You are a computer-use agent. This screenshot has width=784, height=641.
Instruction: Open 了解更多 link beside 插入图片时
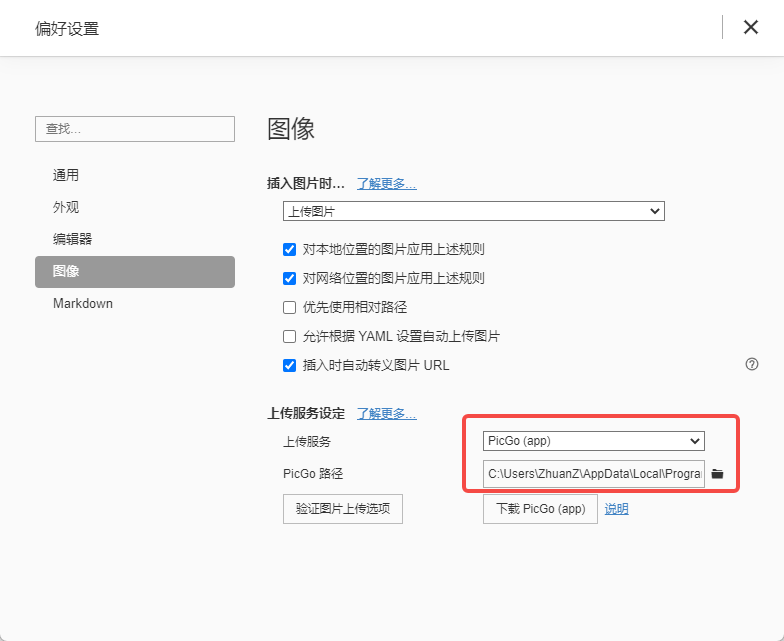386,184
